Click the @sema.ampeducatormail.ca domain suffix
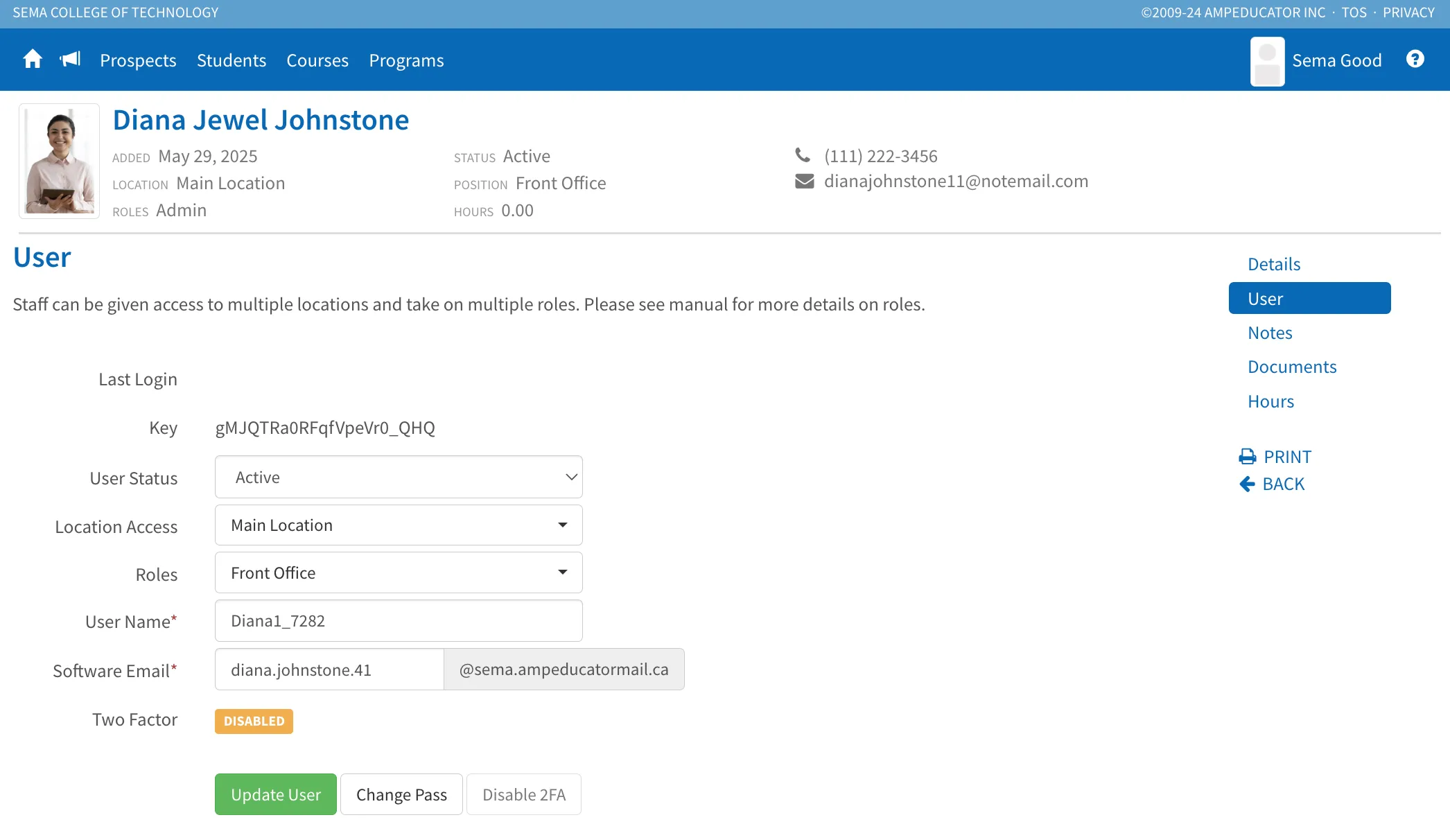Screen dimensions: 1450x840 [x=564, y=670]
